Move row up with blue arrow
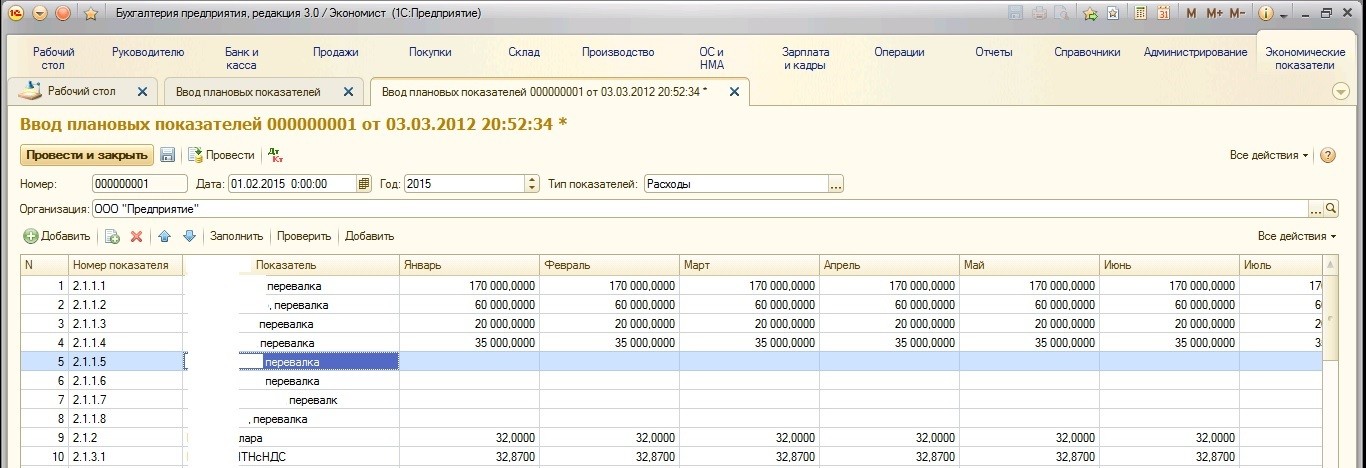 tap(165, 236)
